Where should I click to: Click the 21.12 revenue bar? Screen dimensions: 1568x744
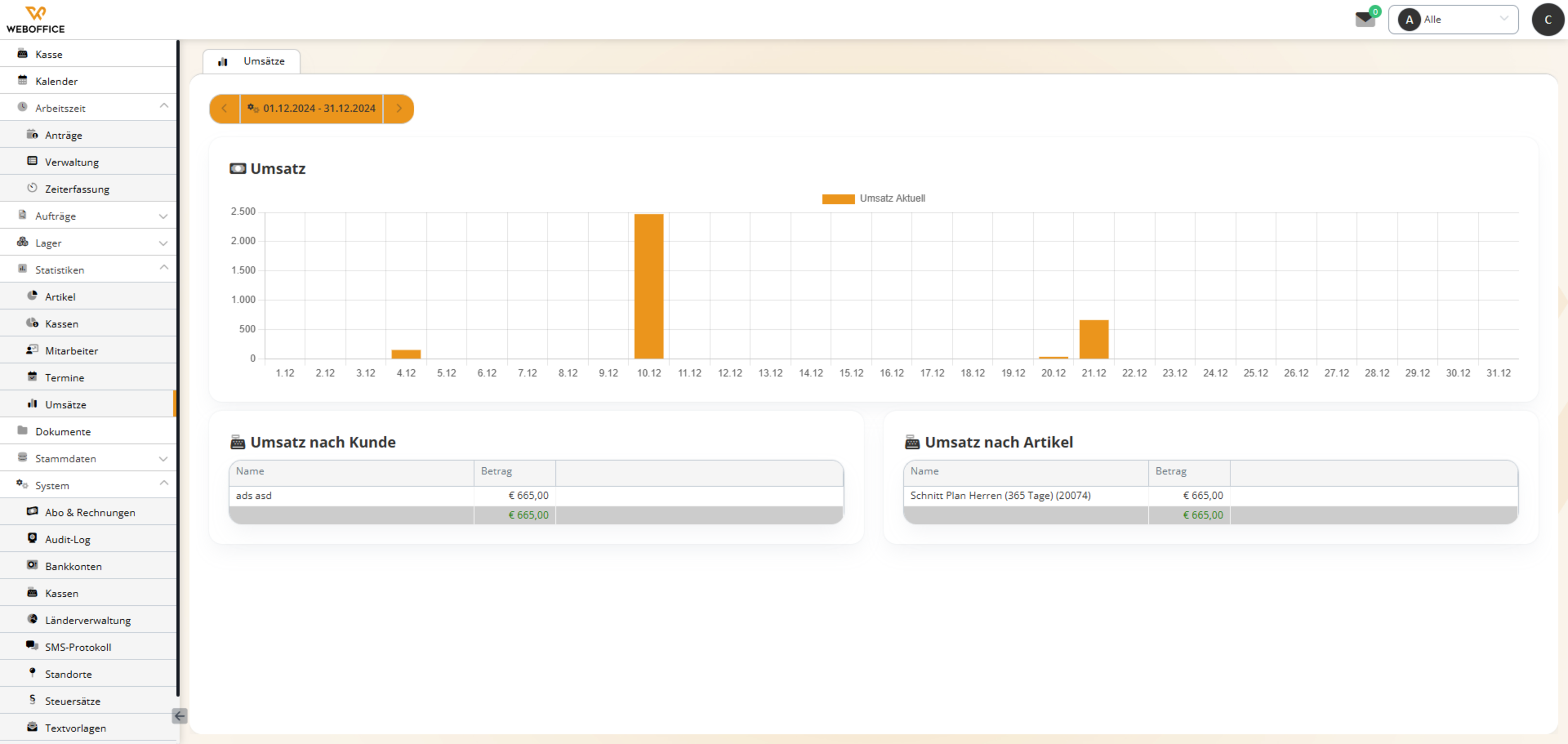click(x=1094, y=339)
